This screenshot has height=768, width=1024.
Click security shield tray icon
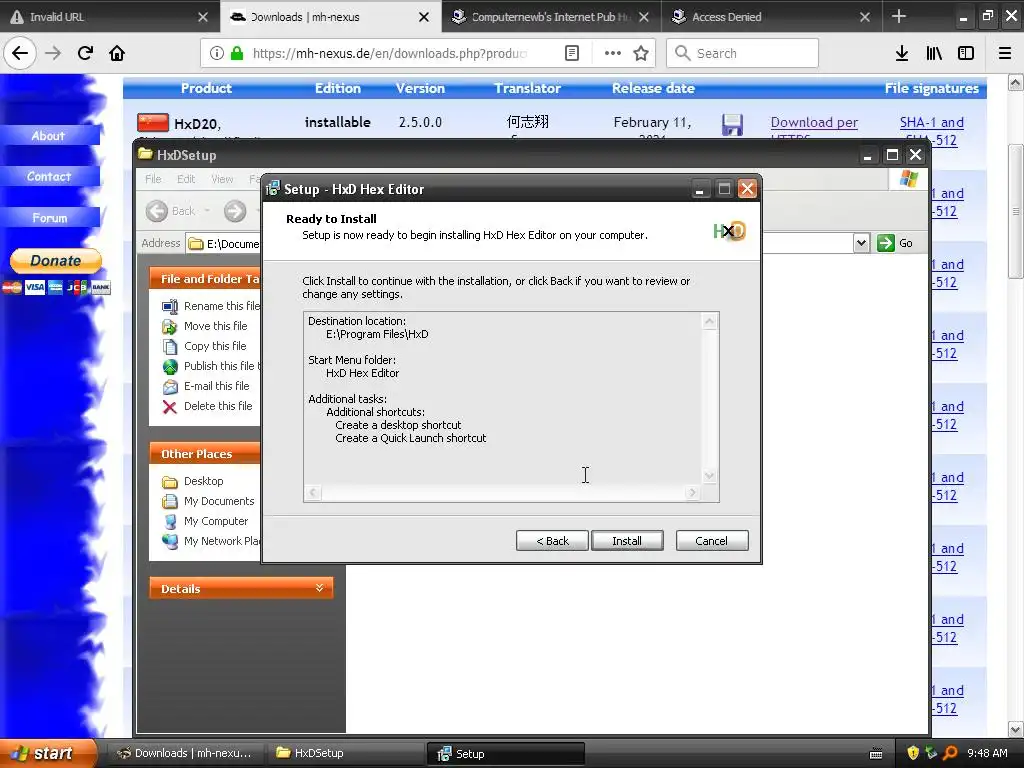coord(913,753)
